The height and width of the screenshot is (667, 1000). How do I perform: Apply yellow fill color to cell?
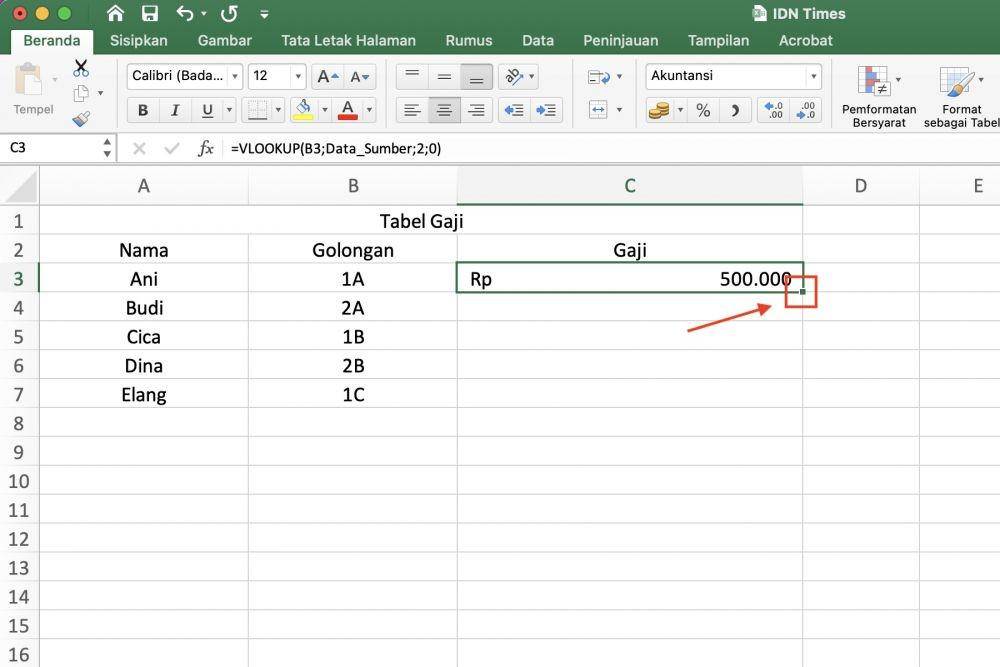303,110
